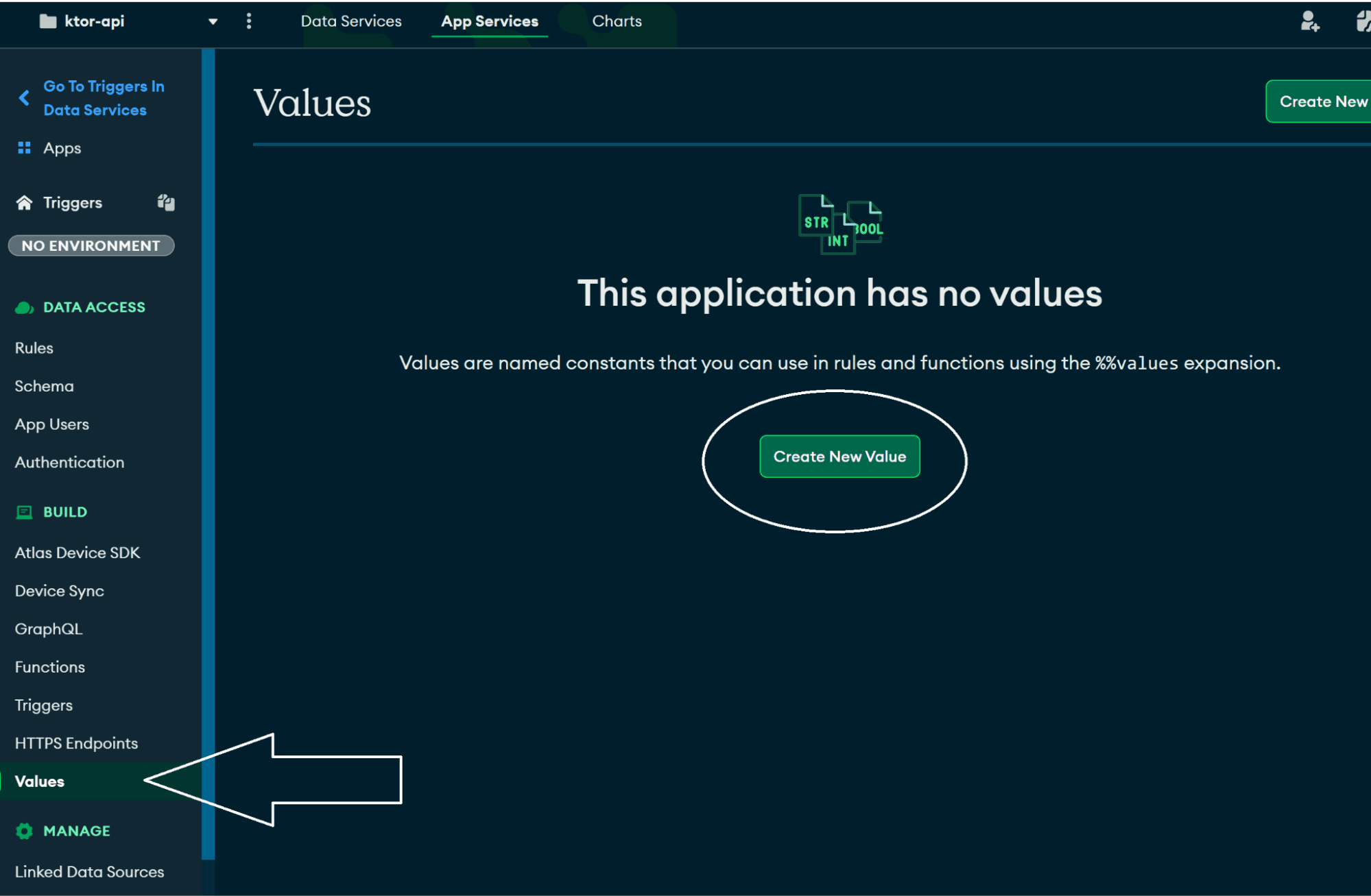
Task: Switch to the Data Services tab
Action: click(x=350, y=21)
